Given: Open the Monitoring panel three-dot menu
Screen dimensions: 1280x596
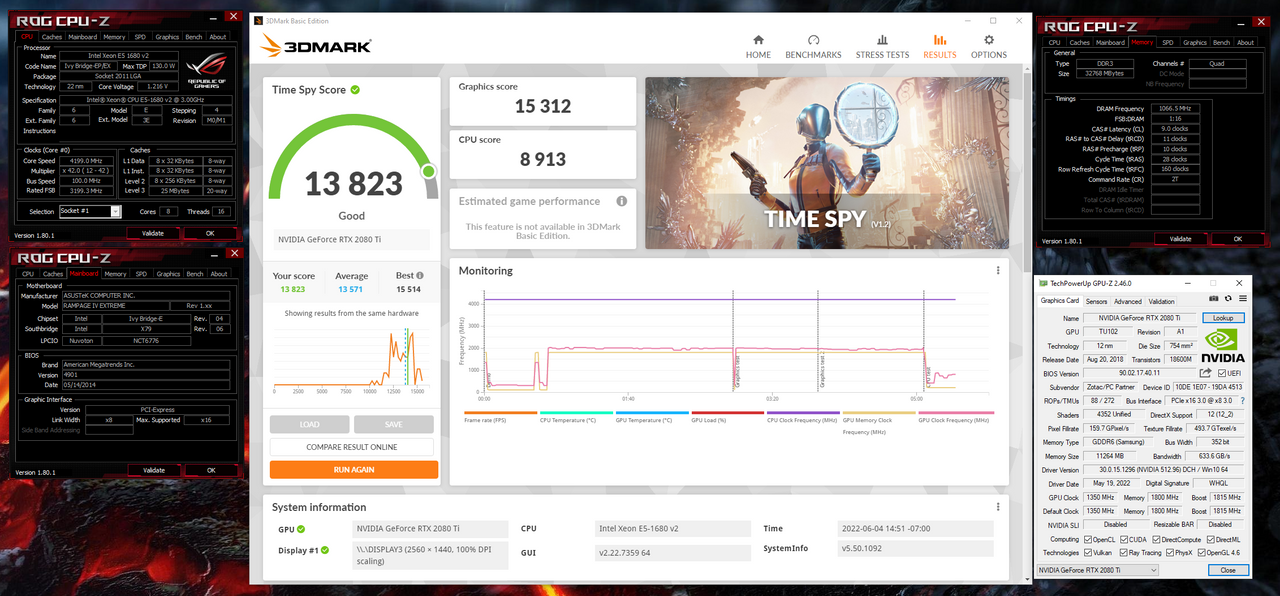Looking at the screenshot, I should [x=998, y=270].
